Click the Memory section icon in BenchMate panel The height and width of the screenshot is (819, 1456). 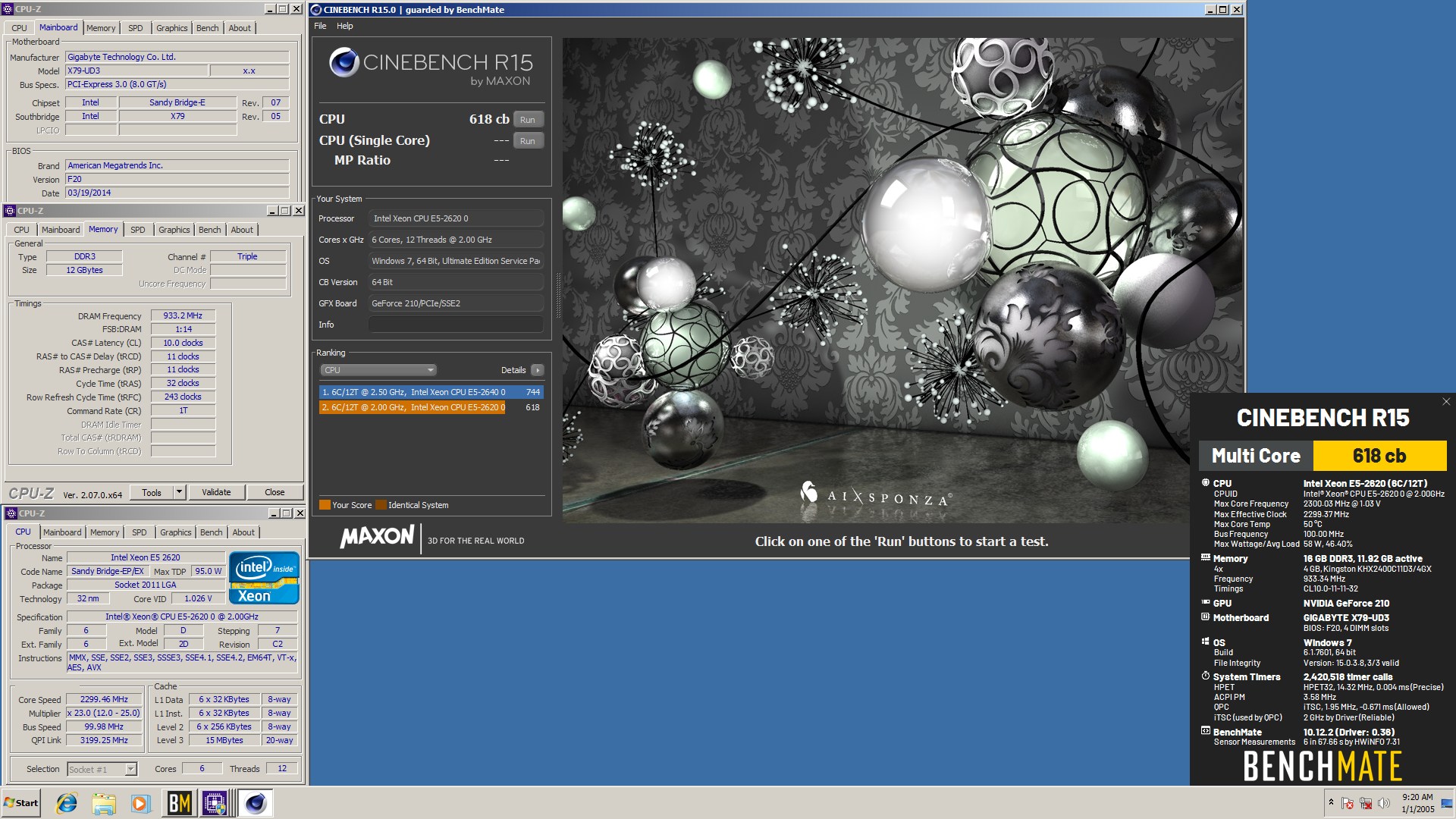1206,558
